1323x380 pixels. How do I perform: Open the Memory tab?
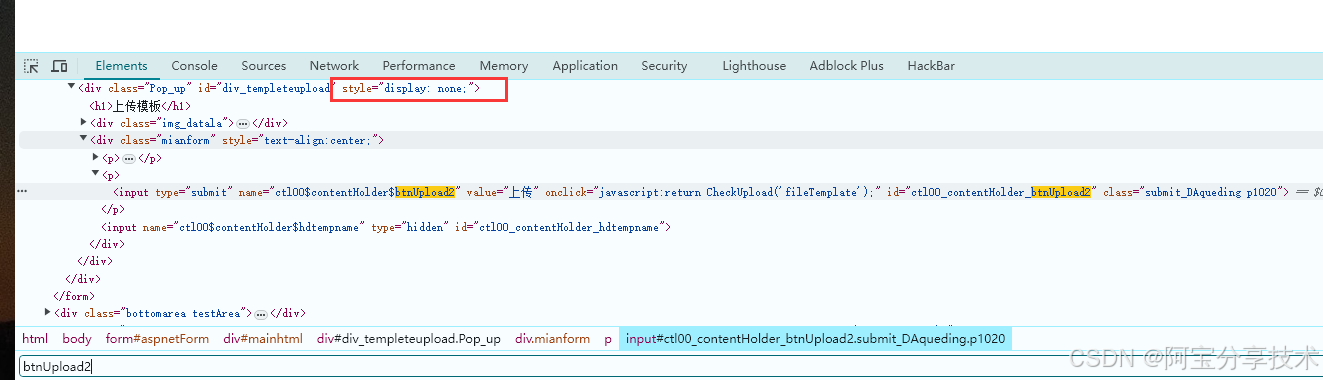click(503, 66)
